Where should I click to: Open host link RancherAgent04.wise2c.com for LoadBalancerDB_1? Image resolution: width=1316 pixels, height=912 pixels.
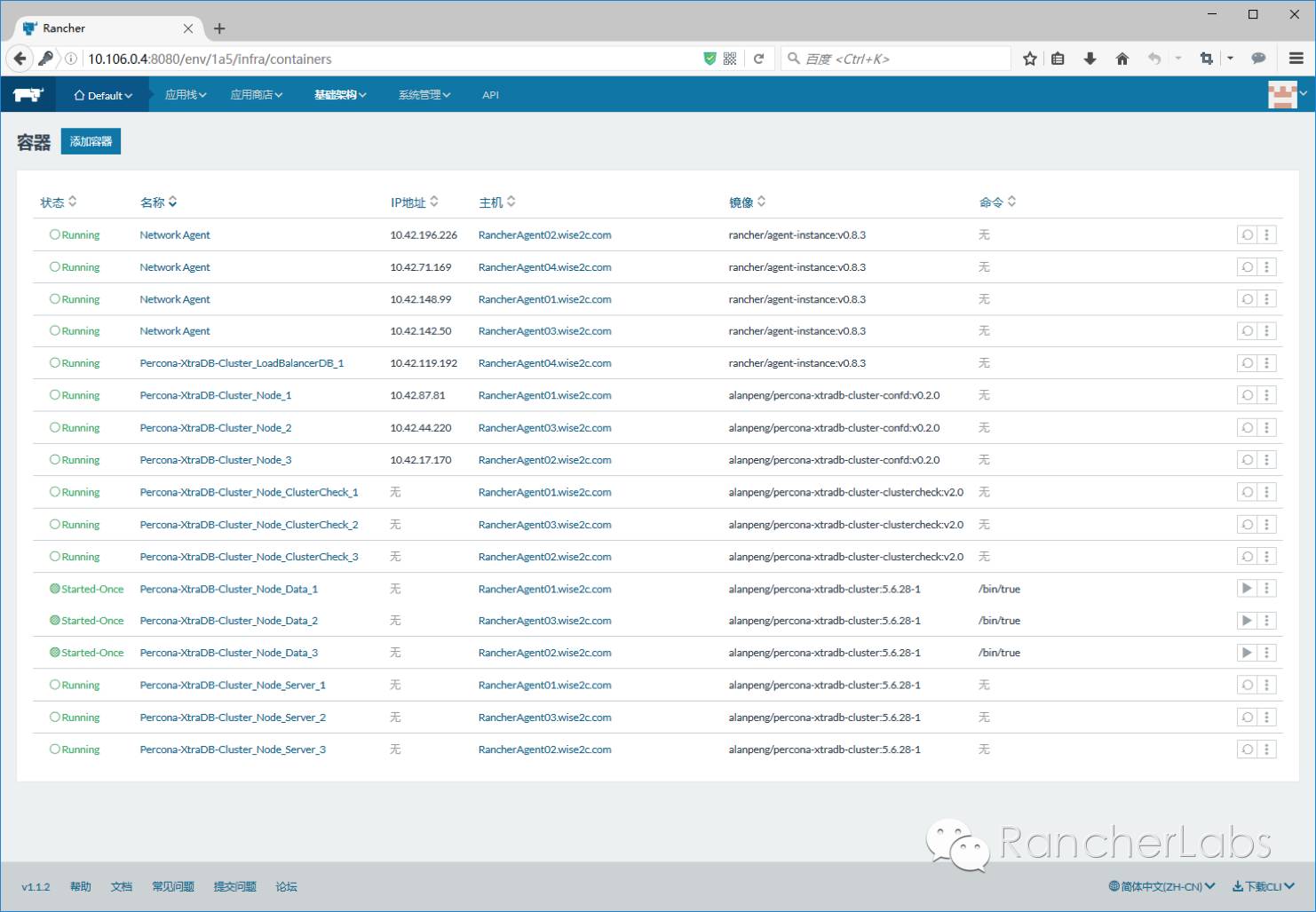544,363
